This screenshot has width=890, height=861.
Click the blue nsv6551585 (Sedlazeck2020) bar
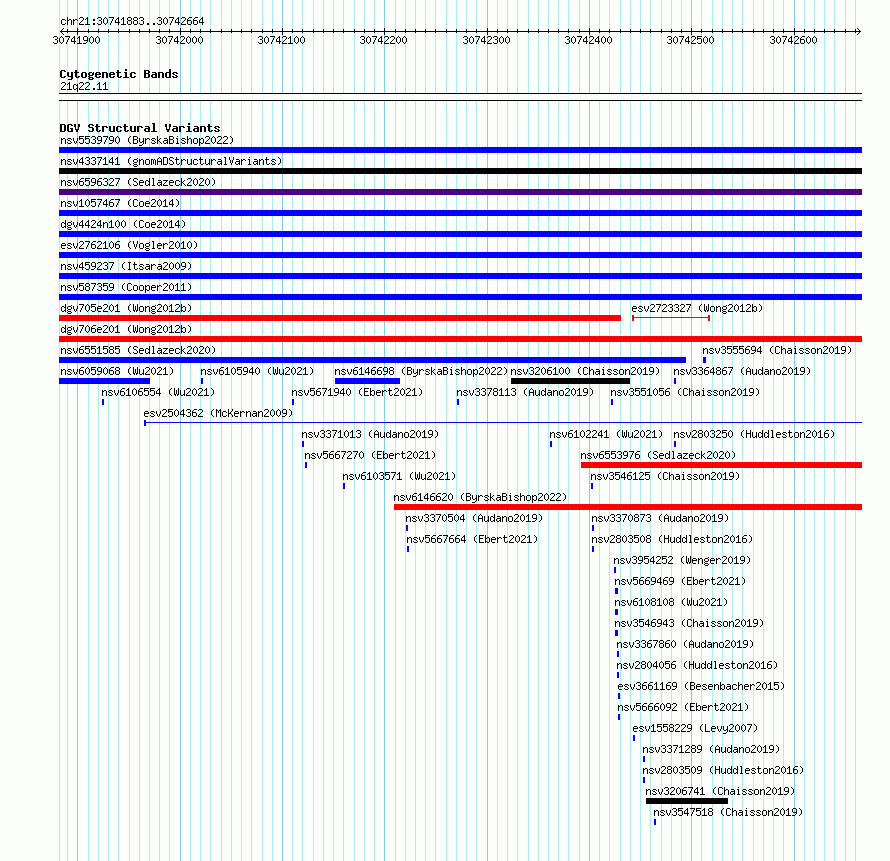(x=372, y=360)
